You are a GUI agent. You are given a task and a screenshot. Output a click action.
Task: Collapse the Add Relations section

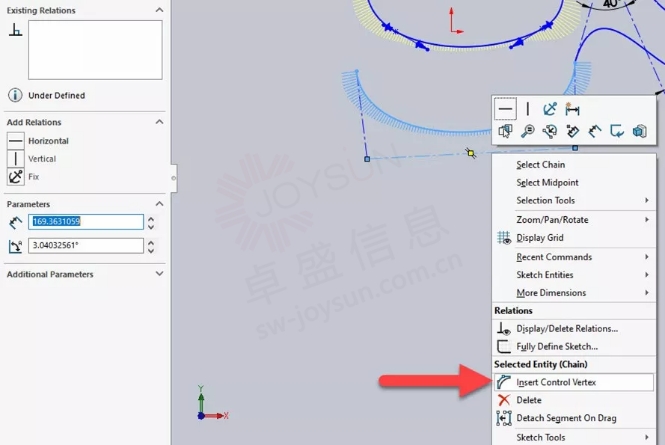(159, 122)
